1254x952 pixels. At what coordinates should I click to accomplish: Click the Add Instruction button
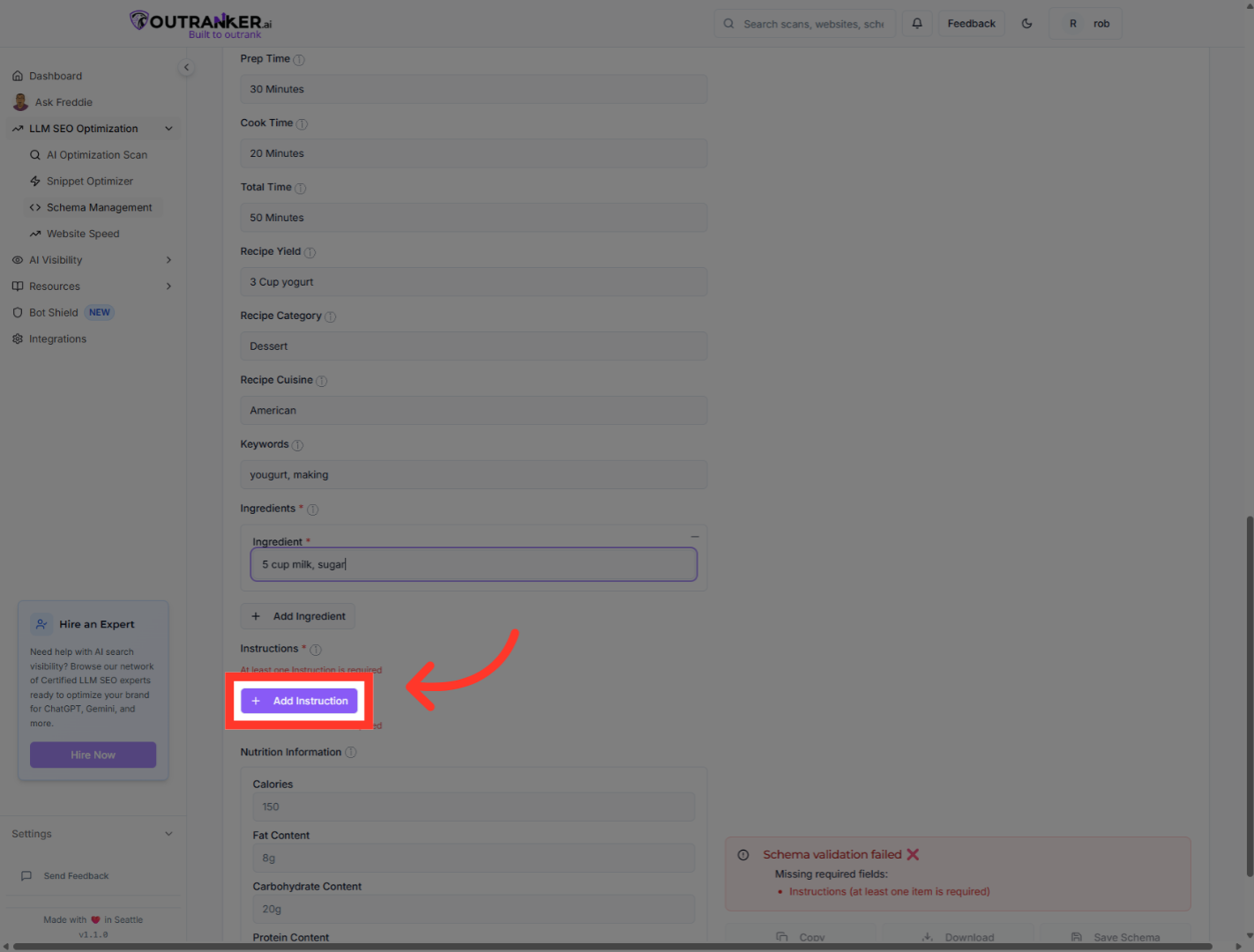click(299, 700)
